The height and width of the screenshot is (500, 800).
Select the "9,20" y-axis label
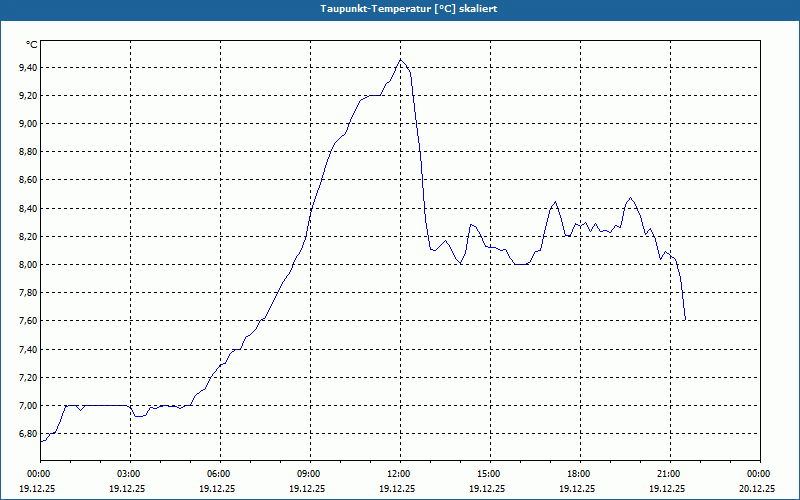[x=29, y=96]
